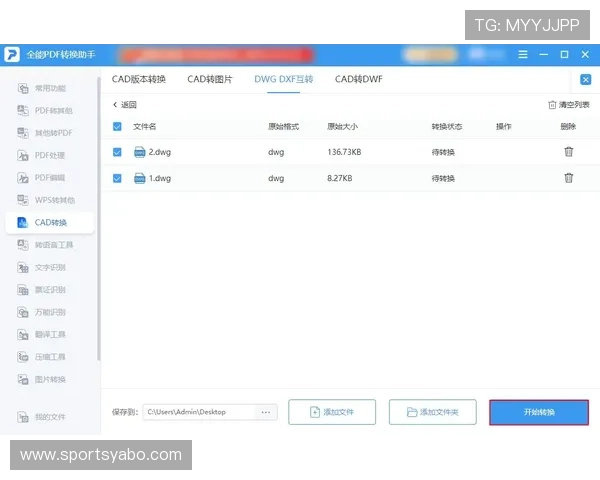
Task: Uncheck the 2.dwg row checkbox
Action: 117,152
